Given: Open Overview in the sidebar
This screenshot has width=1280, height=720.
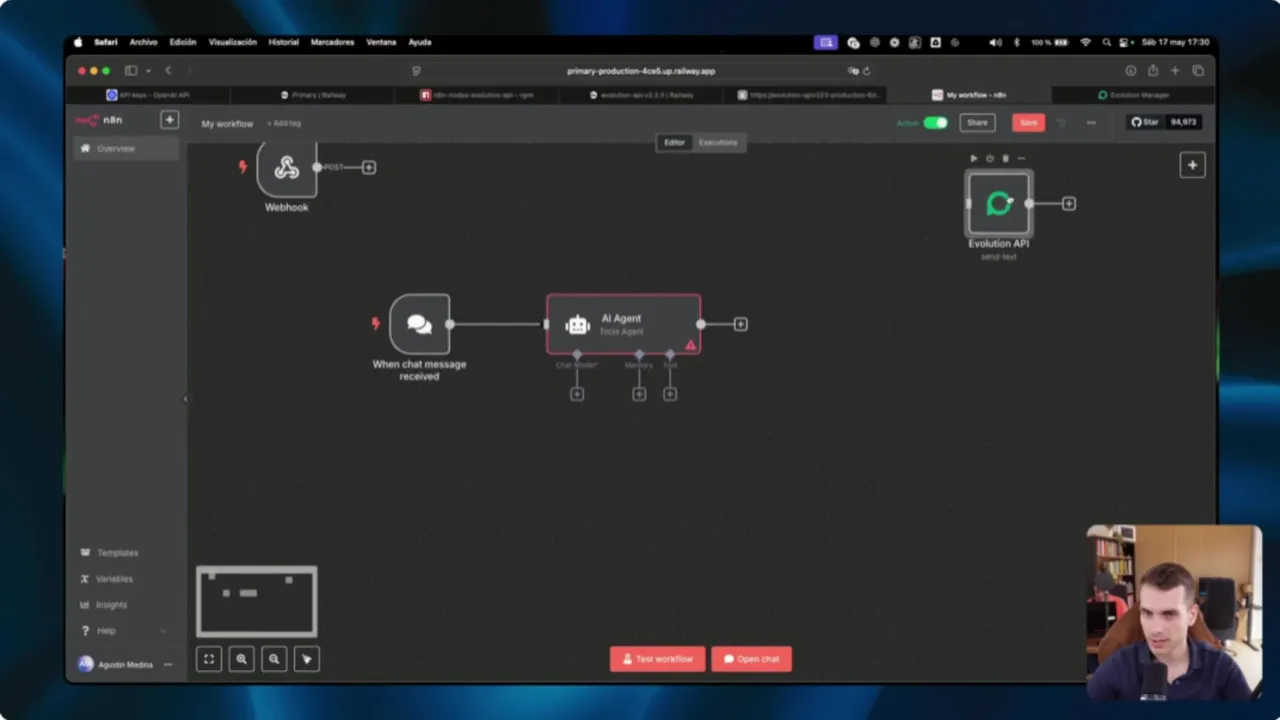Looking at the screenshot, I should (126, 149).
